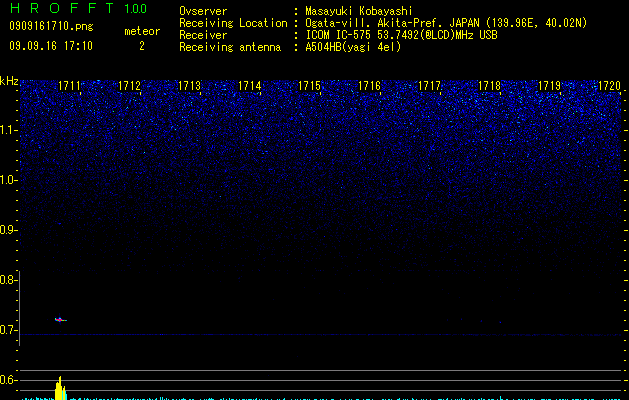The width and height of the screenshot is (629, 400).
Task: Click the 1719 time marker
Action: pos(549,85)
